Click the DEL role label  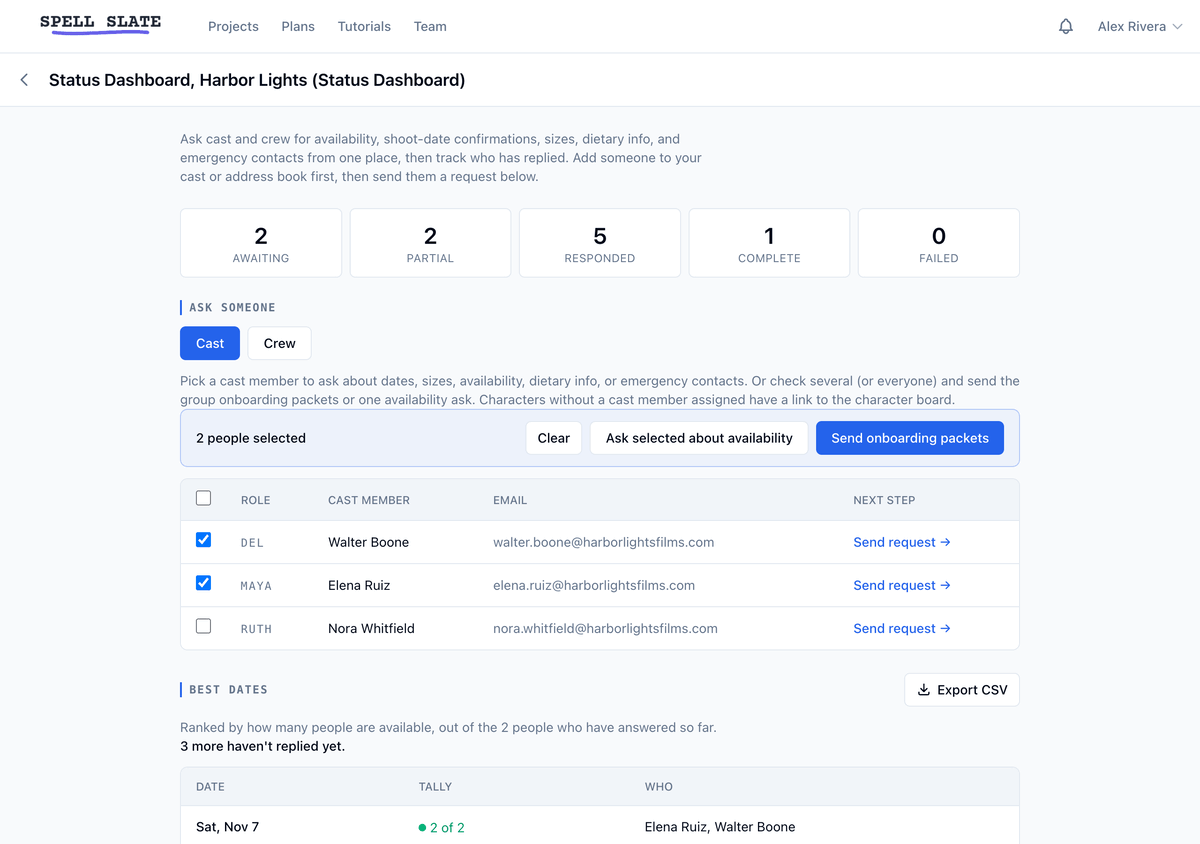pos(252,543)
